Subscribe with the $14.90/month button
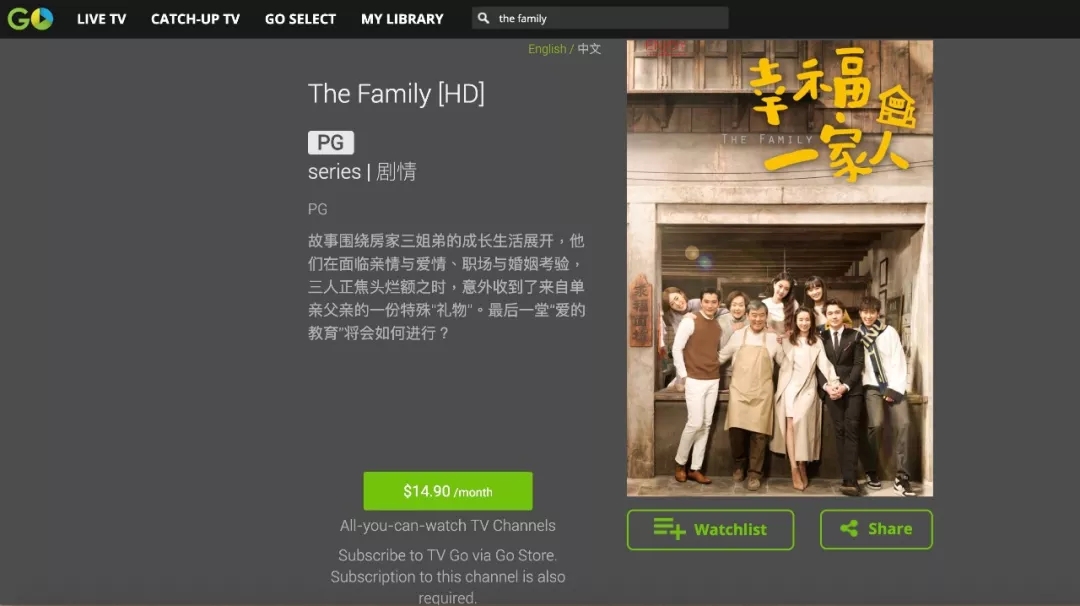Viewport: 1080px width, 606px height. (448, 491)
